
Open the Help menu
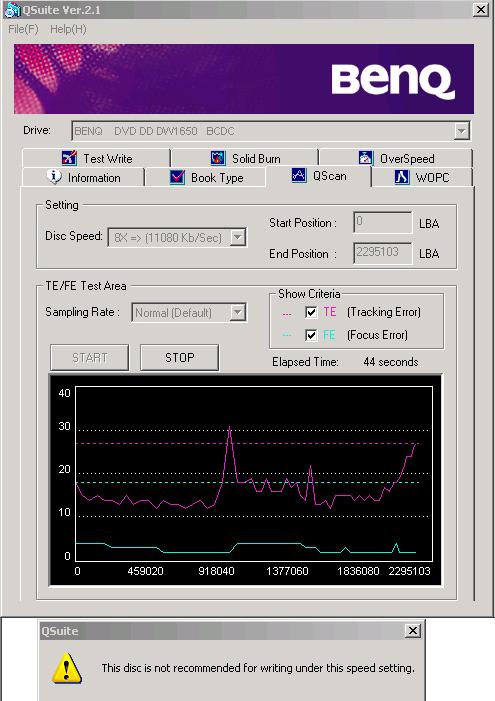(68, 30)
